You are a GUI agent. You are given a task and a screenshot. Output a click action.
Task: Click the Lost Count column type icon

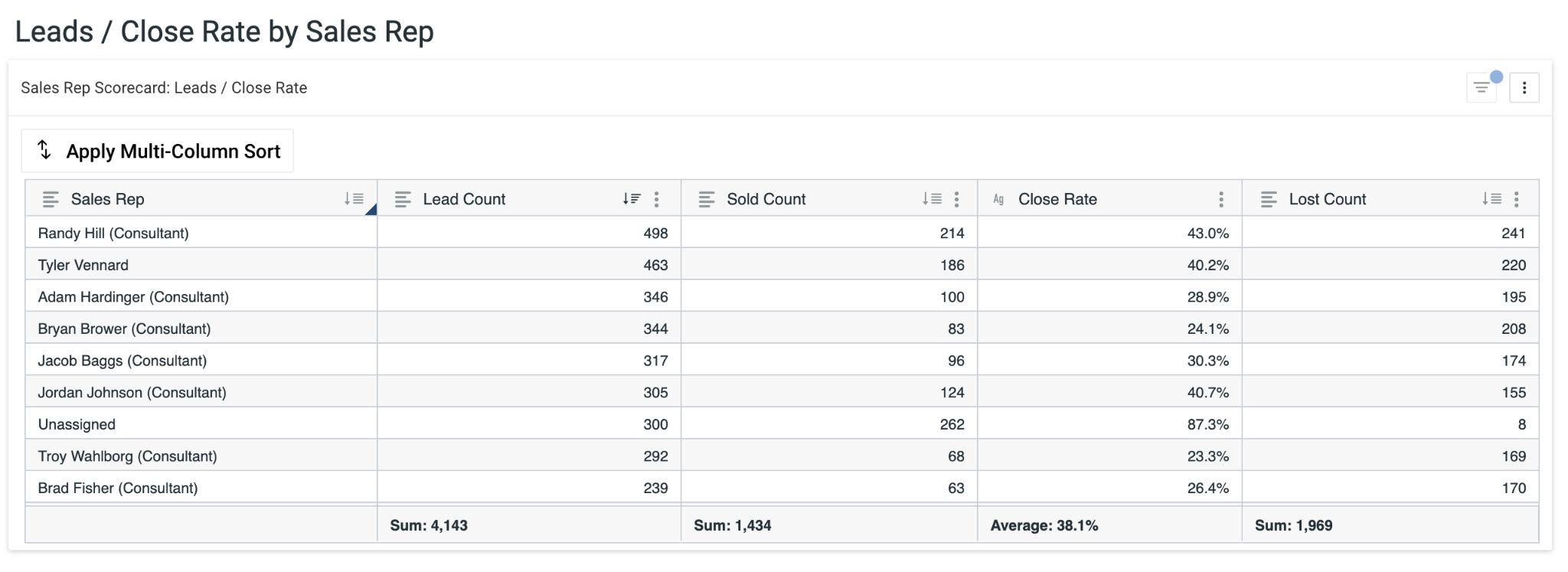tap(1269, 199)
